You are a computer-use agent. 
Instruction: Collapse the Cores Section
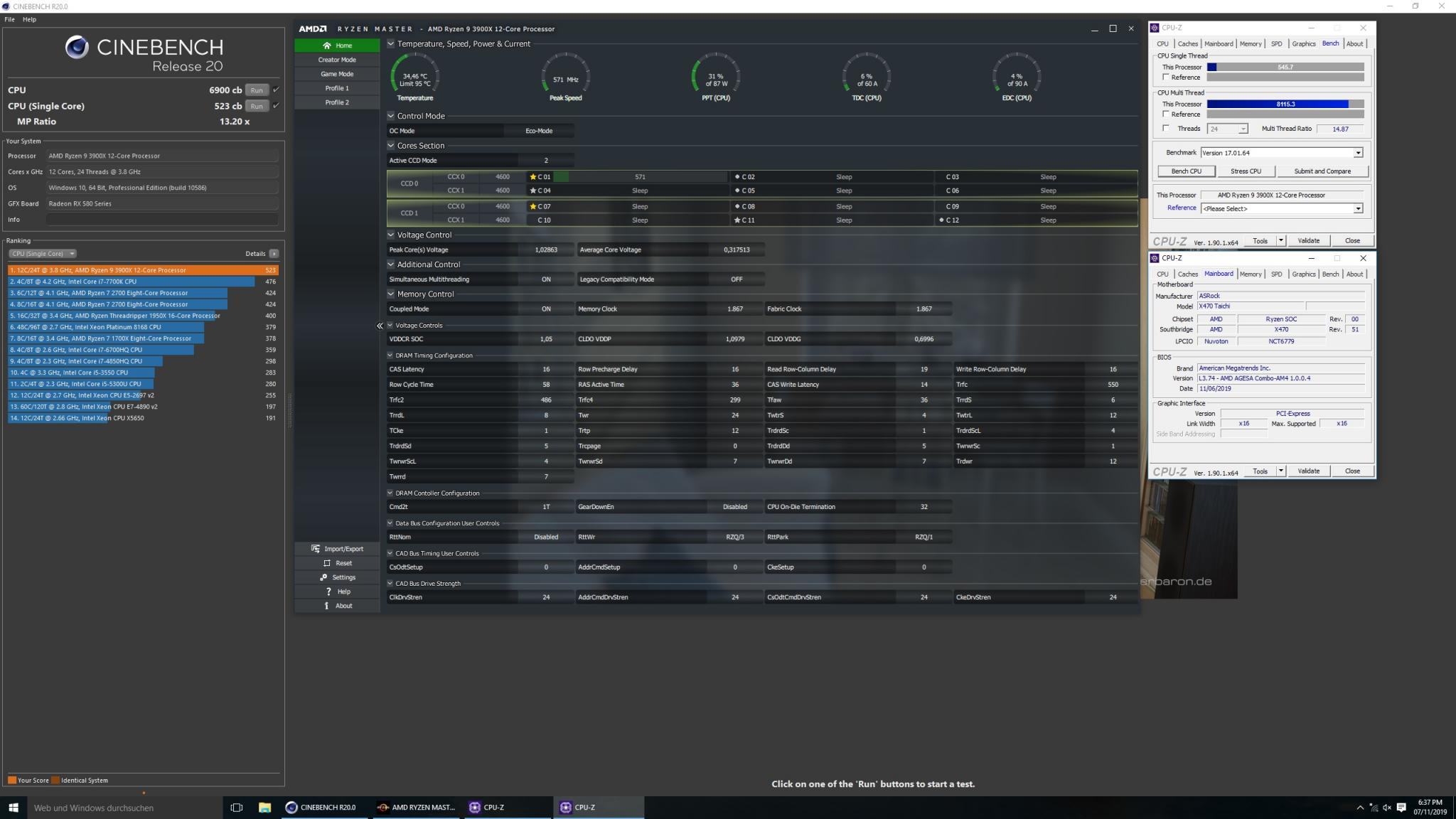click(x=390, y=146)
